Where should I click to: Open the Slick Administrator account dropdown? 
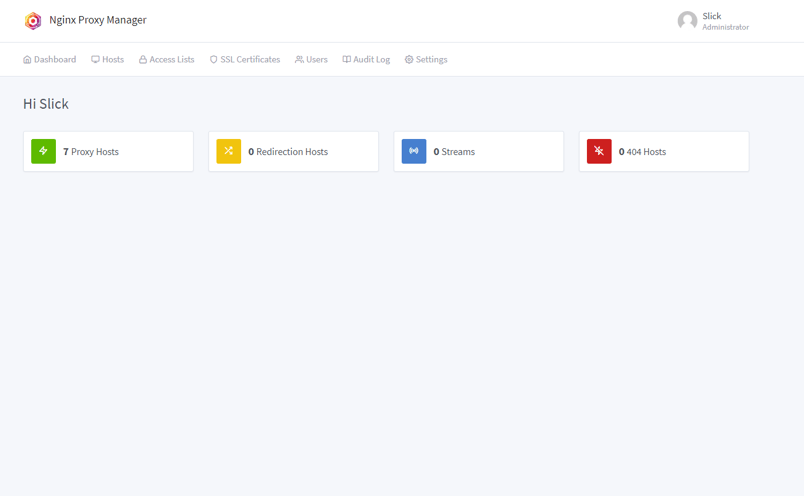713,21
